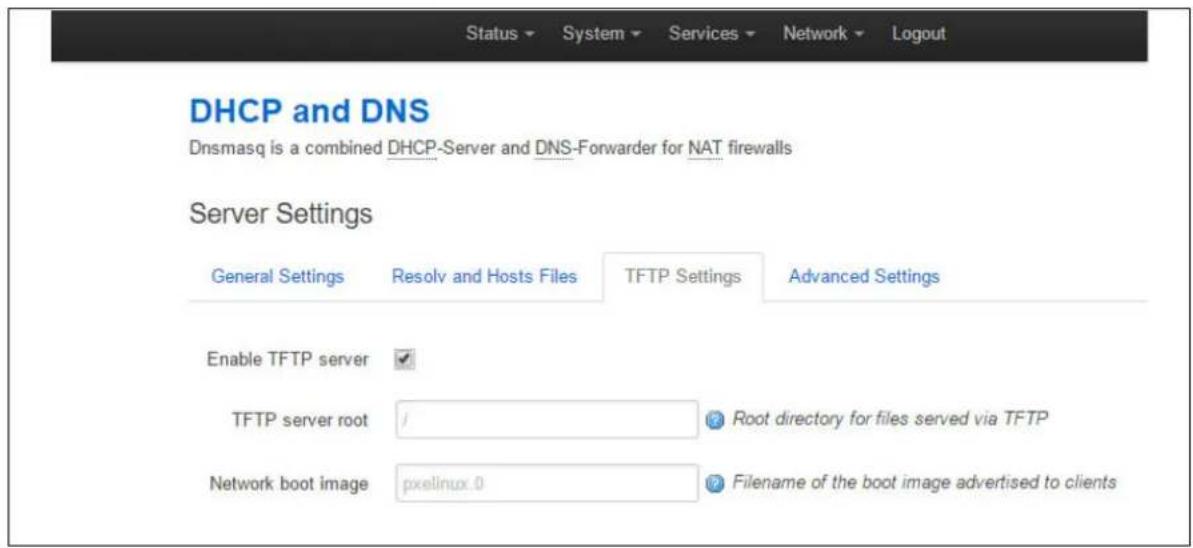Click the "Enable TFTP server" label

[x=288, y=358]
